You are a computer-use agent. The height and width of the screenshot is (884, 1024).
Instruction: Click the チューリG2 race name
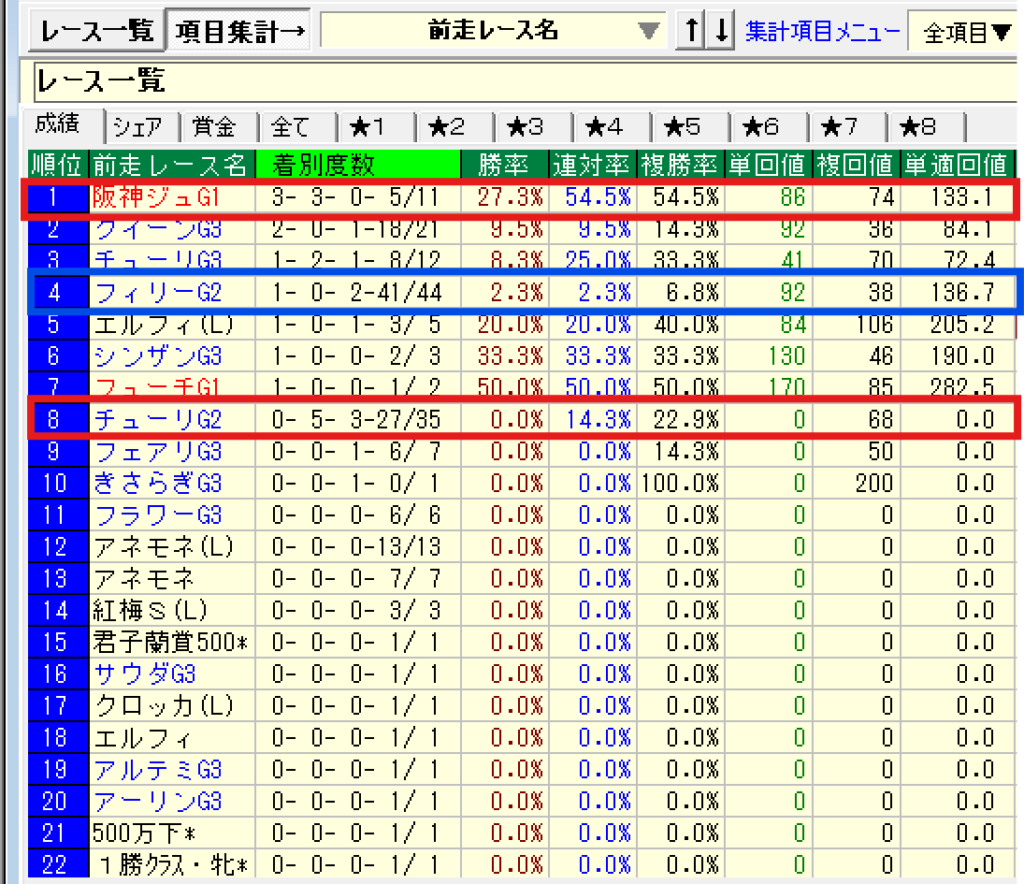coord(158,420)
